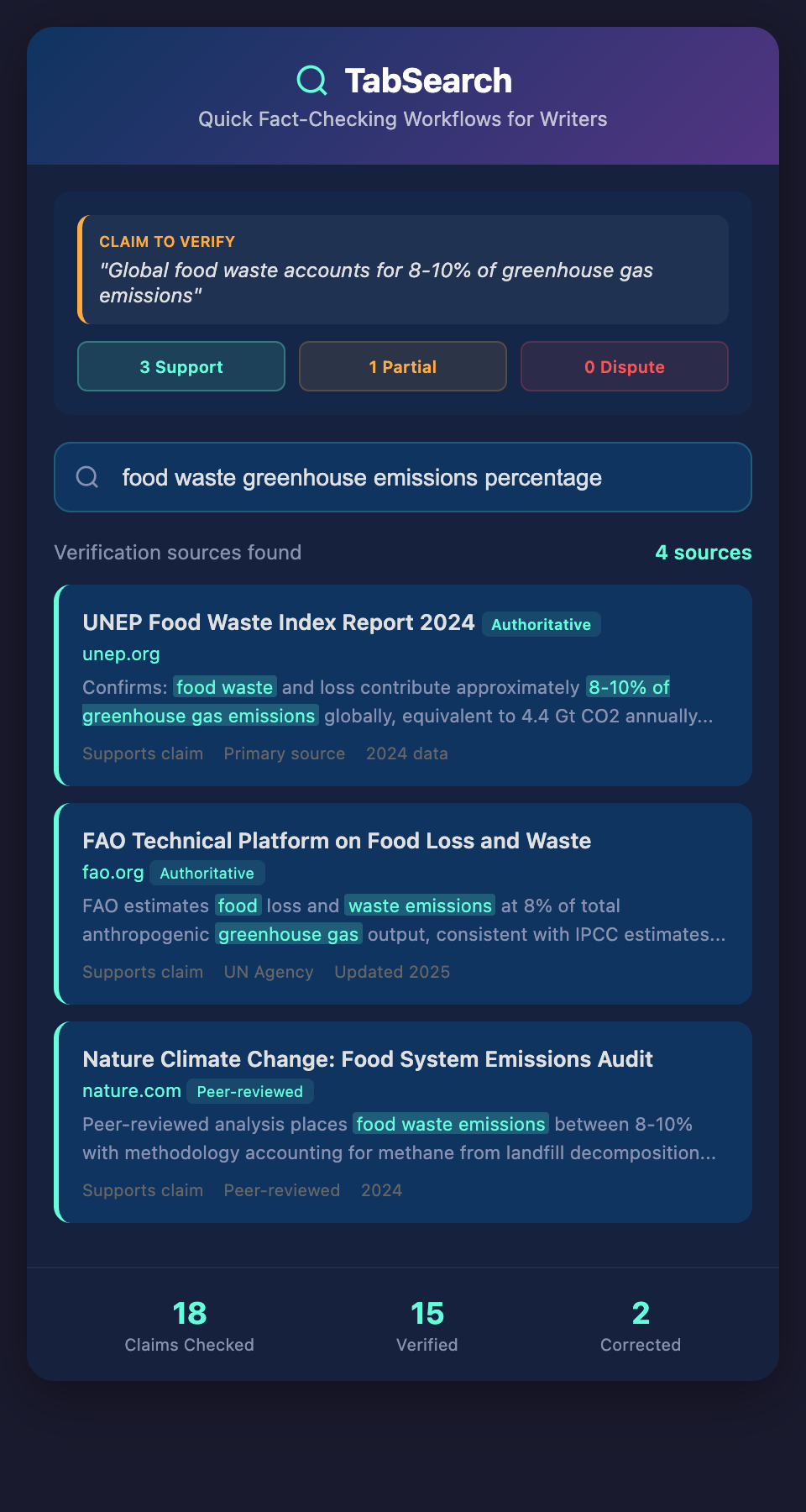Show the 2 Corrected claims stat
Image resolution: width=806 pixels, height=1512 pixels.
click(641, 1326)
